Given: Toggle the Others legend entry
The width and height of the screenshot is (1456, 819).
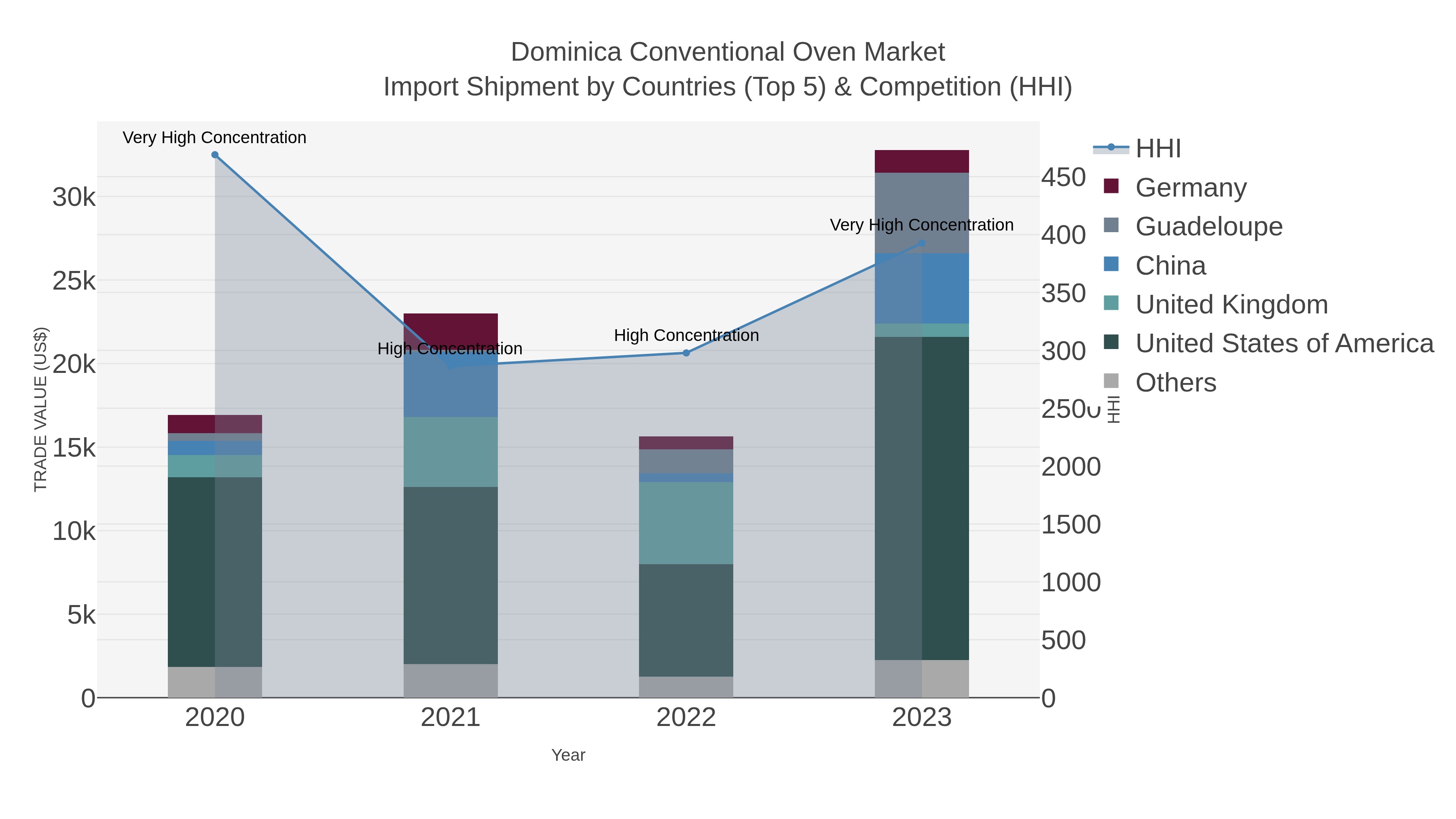Looking at the screenshot, I should click(x=1160, y=382).
